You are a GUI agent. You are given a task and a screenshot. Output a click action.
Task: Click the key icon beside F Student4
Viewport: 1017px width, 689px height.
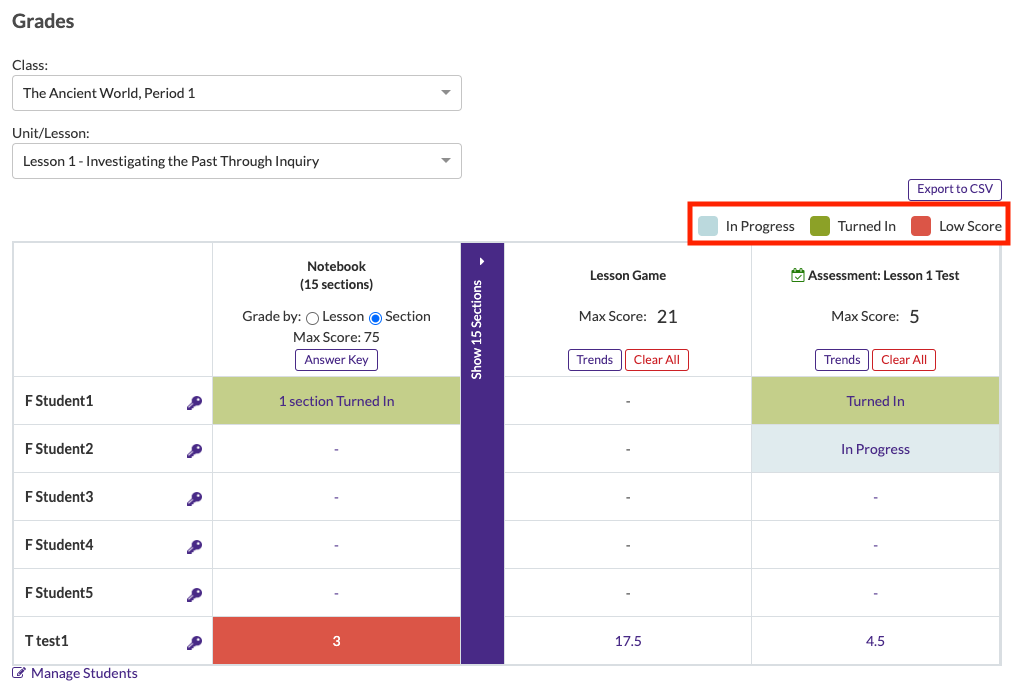[194, 547]
